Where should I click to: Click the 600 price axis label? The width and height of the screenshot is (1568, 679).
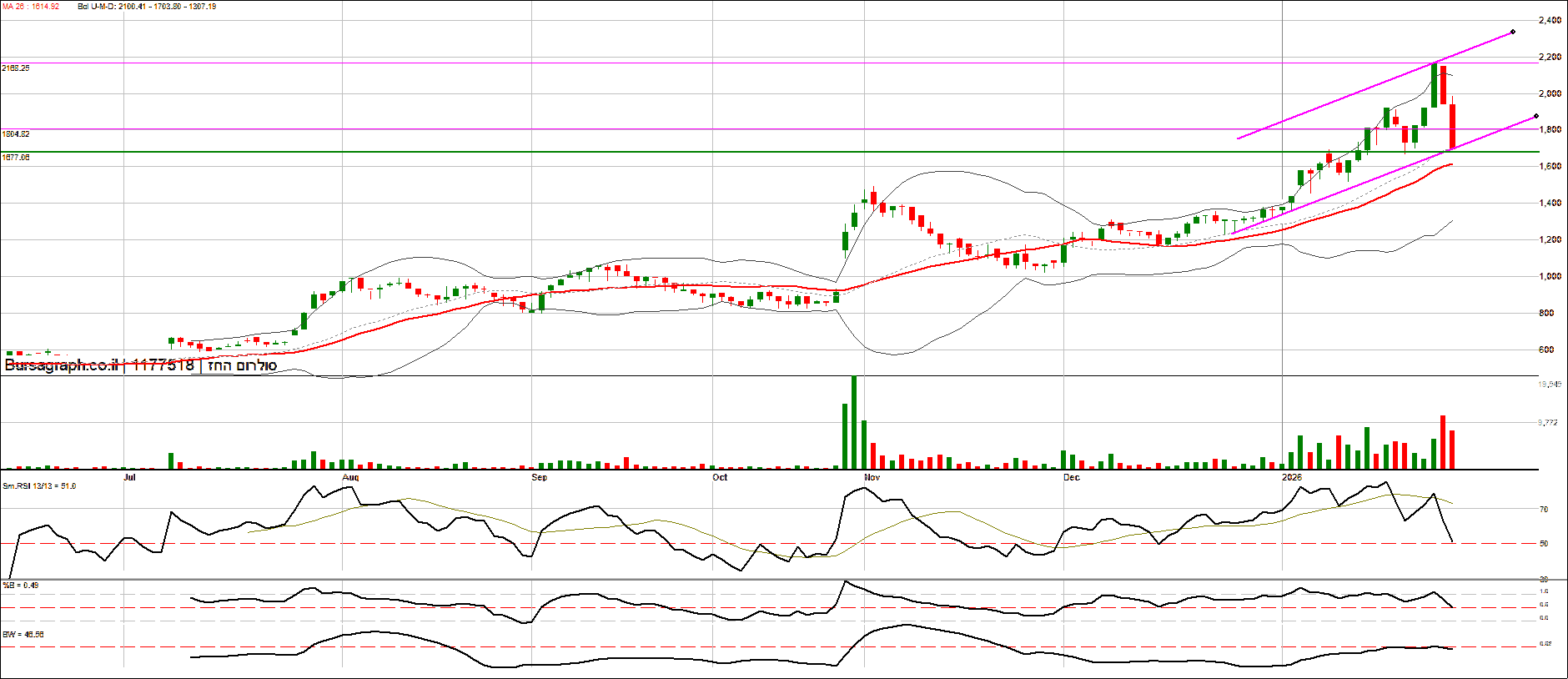click(x=1546, y=350)
